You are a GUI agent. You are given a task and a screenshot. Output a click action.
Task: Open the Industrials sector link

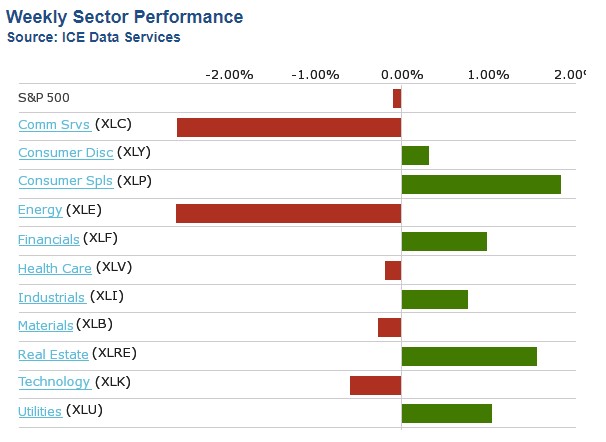click(x=52, y=297)
